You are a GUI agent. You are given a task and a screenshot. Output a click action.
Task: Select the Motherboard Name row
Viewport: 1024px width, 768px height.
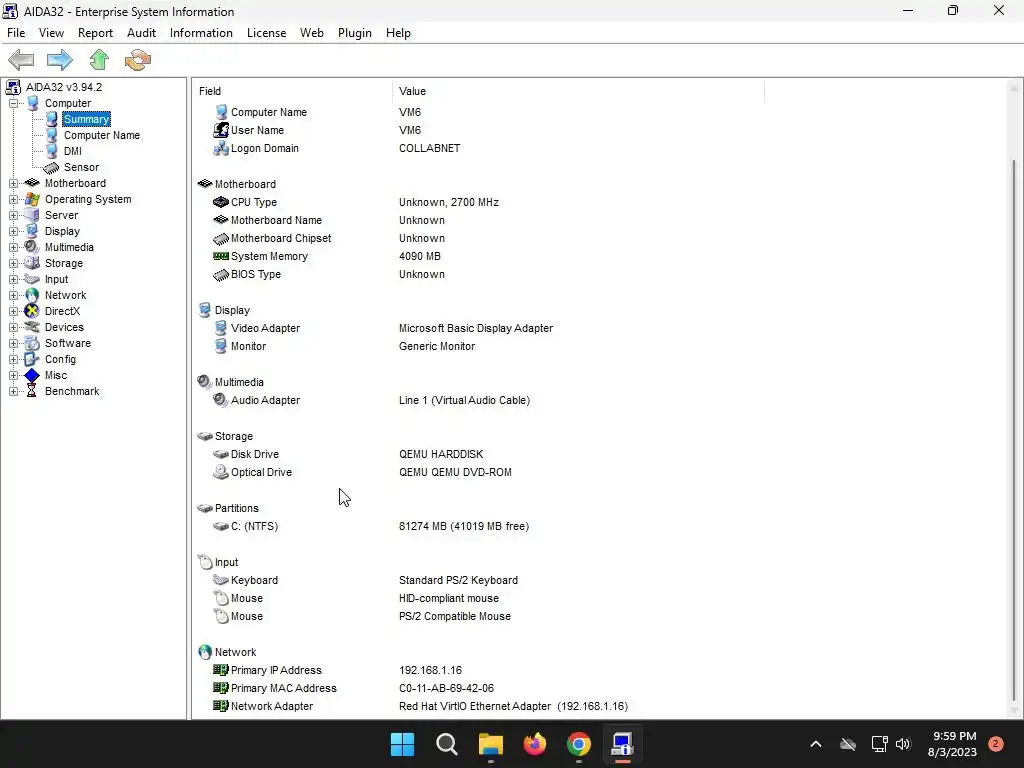pyautogui.click(x=480, y=220)
